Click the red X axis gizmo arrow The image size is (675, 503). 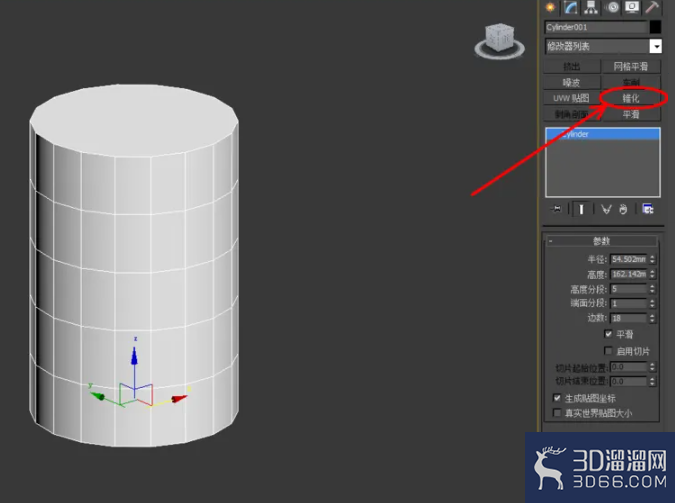point(179,399)
